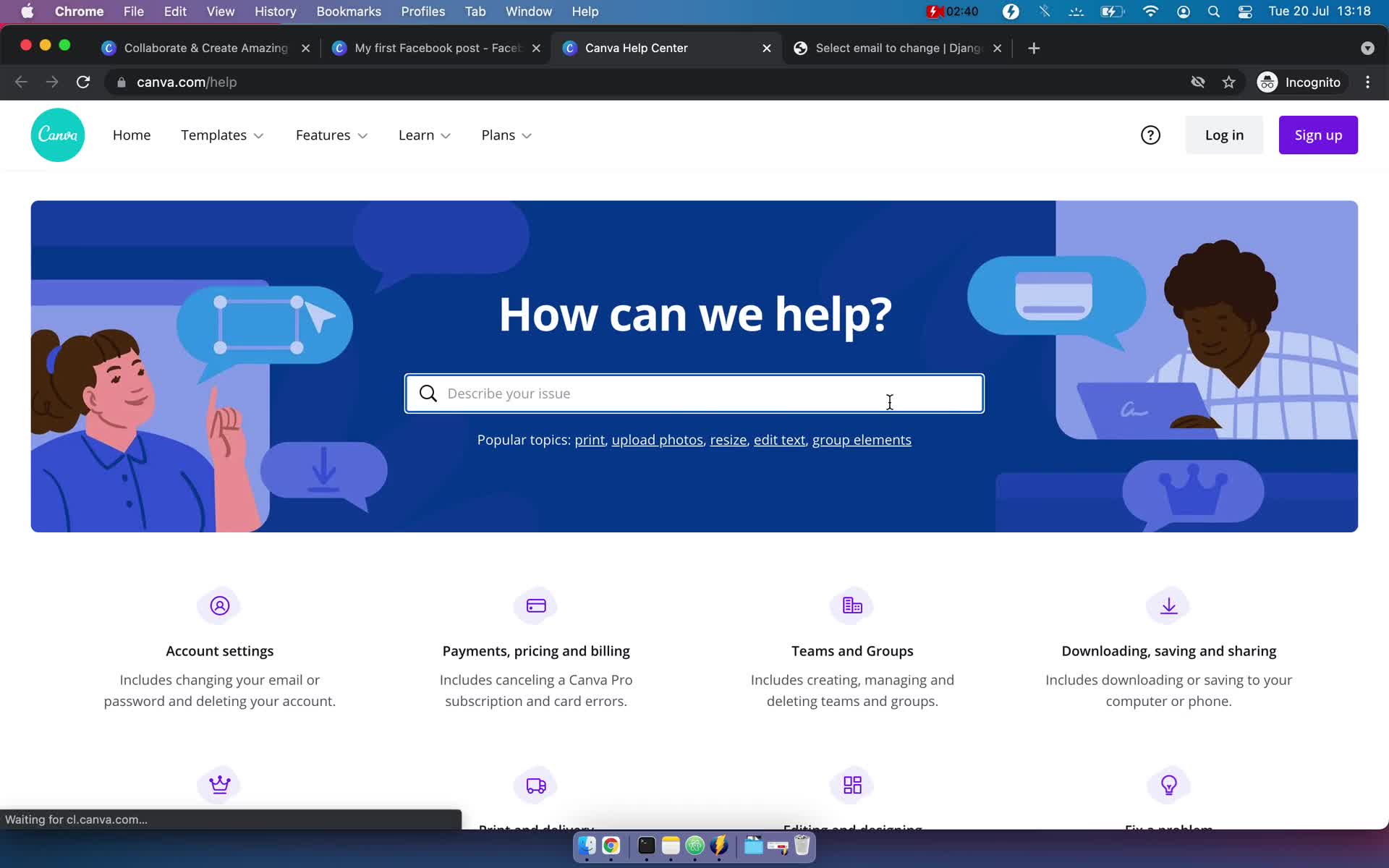Open Payments, pricing and billing heading
This screenshot has width=1389, height=868.
536,651
